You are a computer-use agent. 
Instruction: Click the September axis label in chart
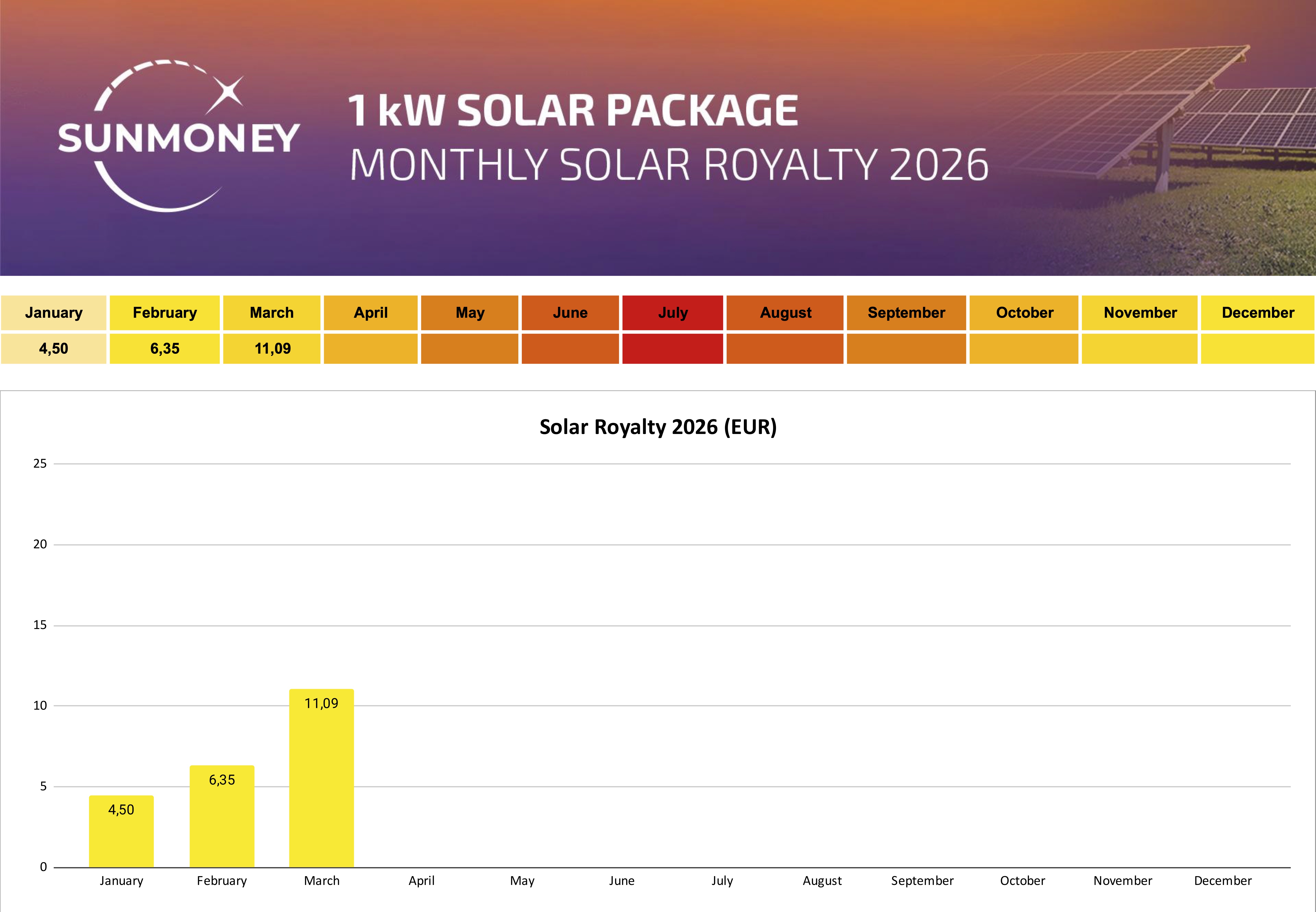[922, 881]
